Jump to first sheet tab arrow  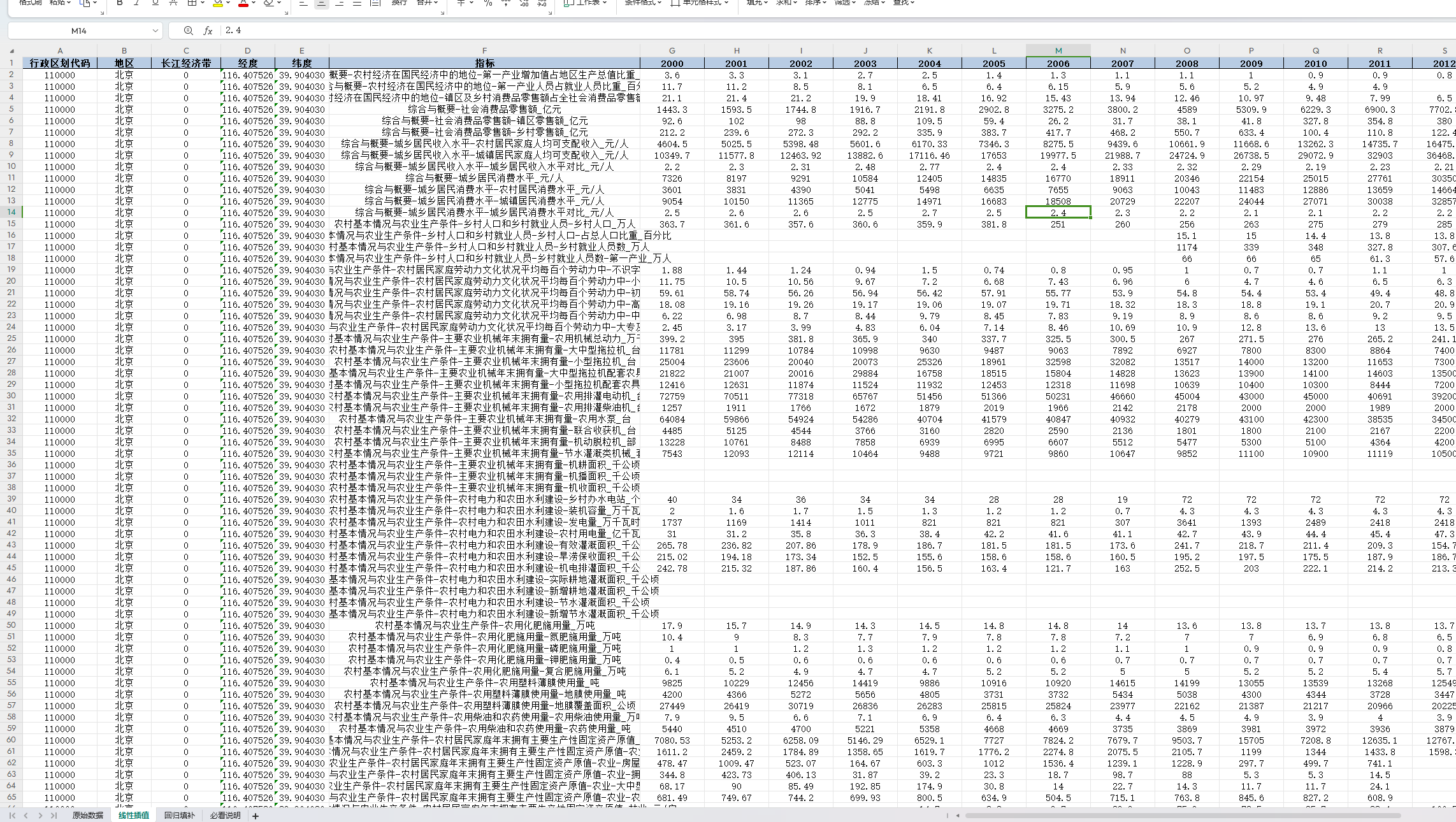click(x=12, y=816)
